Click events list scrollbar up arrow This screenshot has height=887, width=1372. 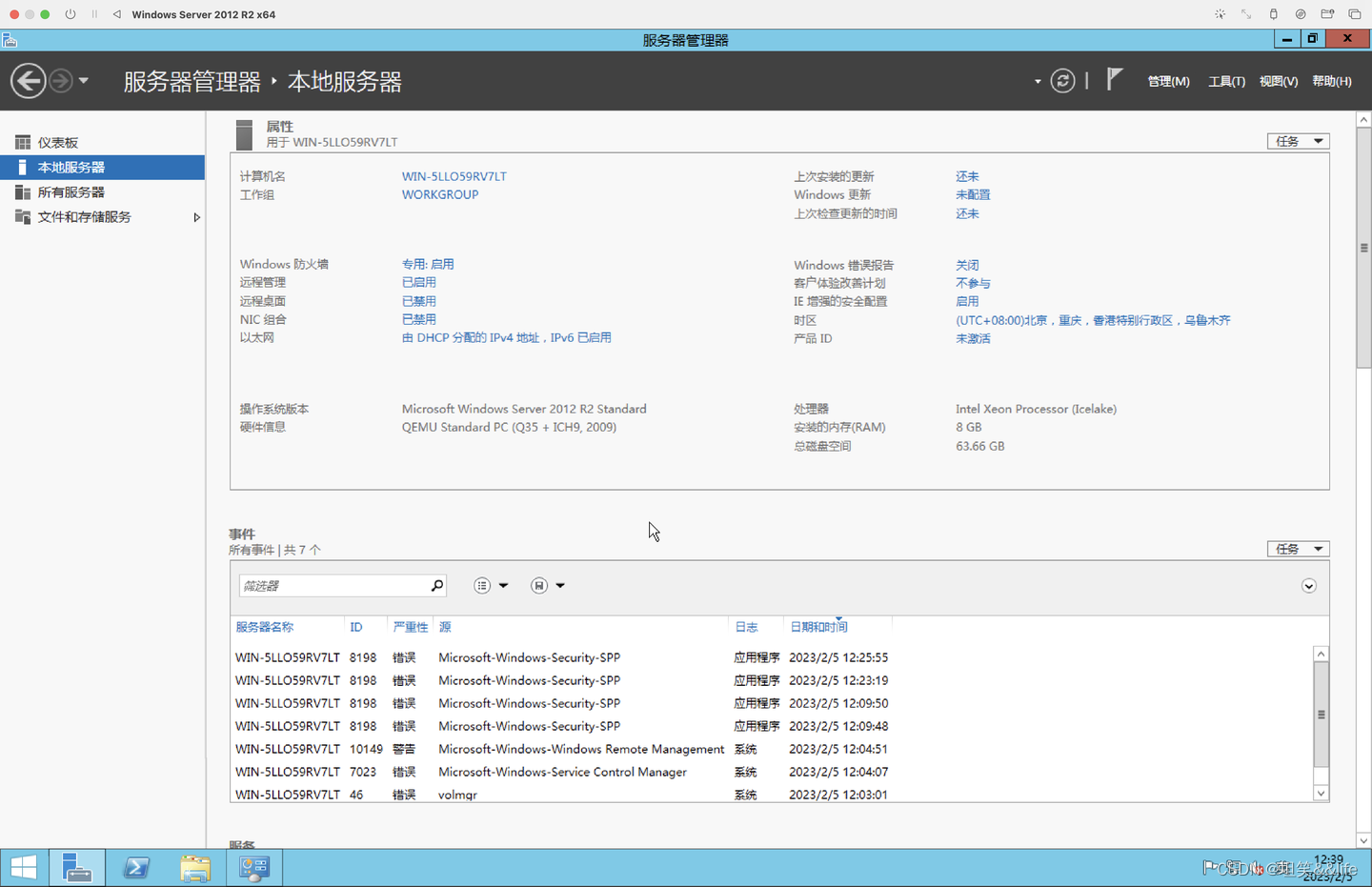coord(1321,654)
